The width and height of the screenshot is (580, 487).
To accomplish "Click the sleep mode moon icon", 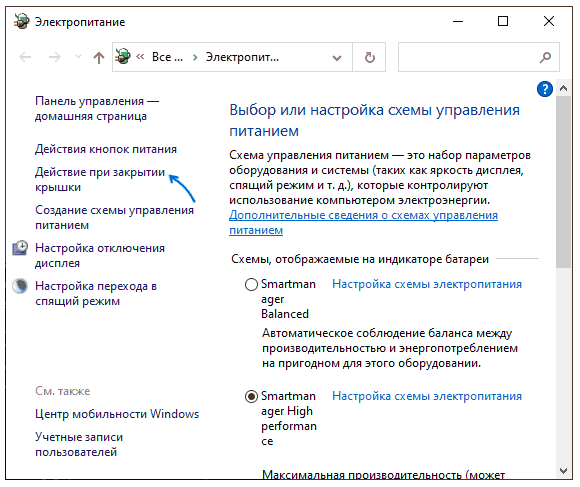I will (20, 286).
